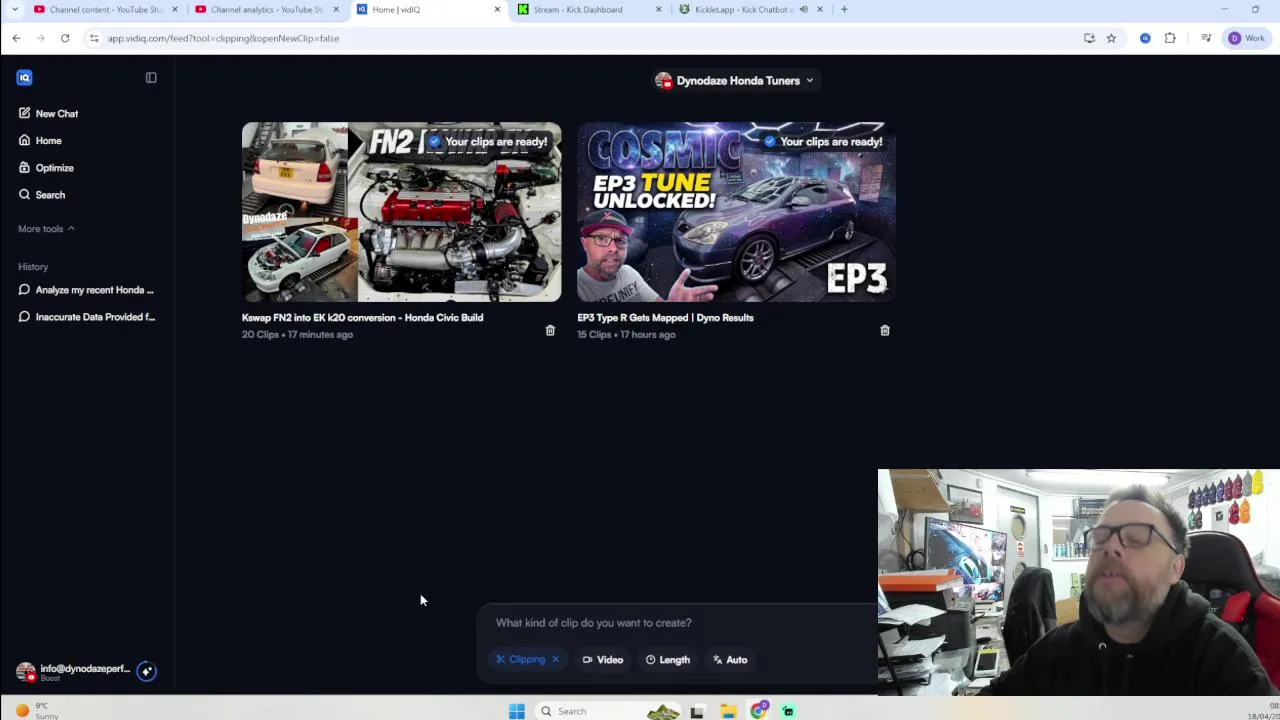
Task: Close the Home vidIQ tab
Action: (x=497, y=10)
